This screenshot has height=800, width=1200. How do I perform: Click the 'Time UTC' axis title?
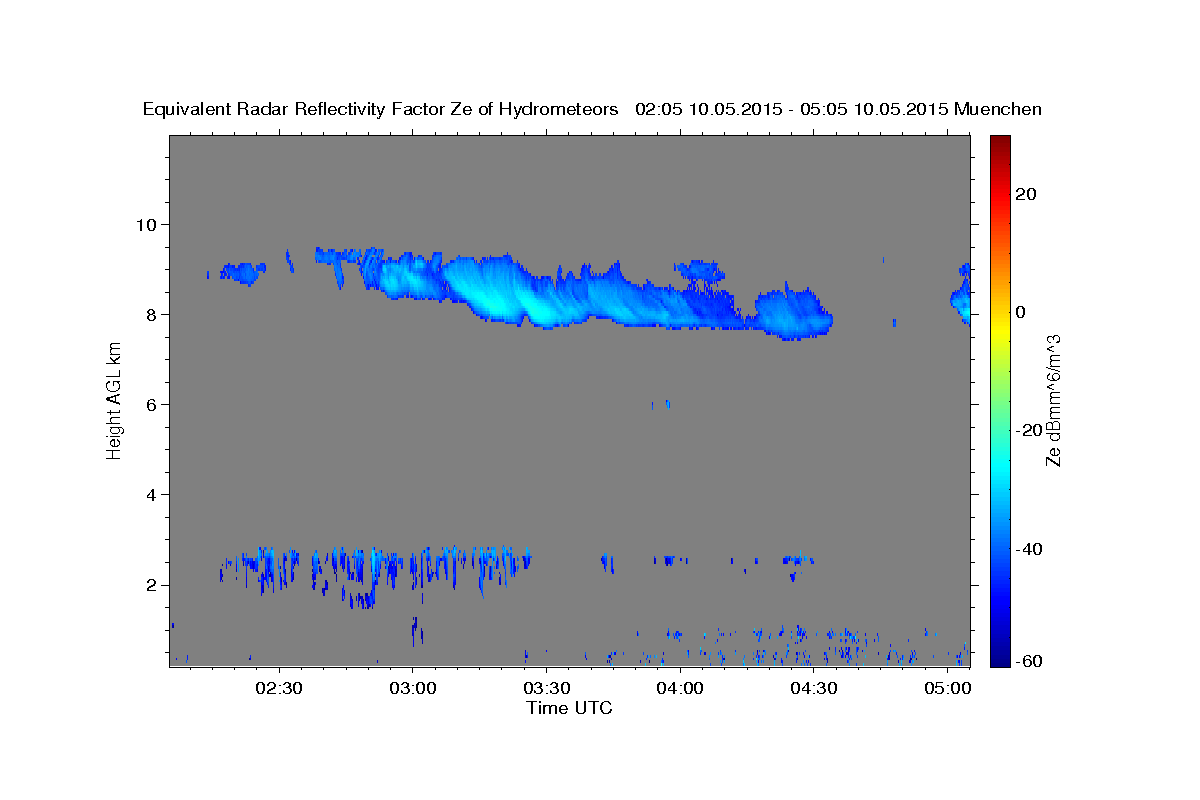[x=569, y=708]
